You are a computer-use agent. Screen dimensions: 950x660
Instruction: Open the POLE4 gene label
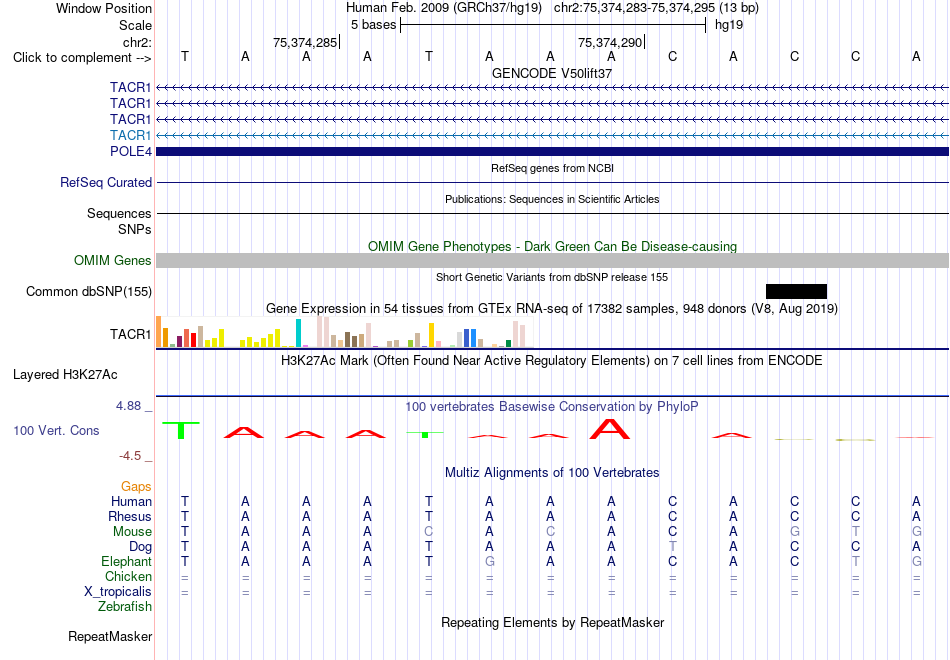tap(130, 152)
